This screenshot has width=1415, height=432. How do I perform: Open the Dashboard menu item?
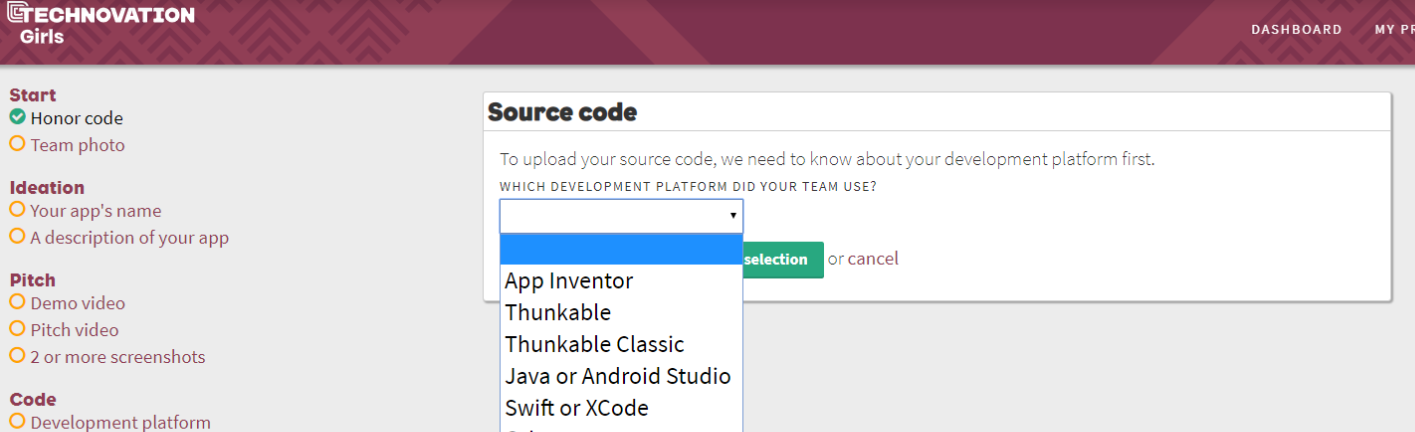[x=1296, y=29]
